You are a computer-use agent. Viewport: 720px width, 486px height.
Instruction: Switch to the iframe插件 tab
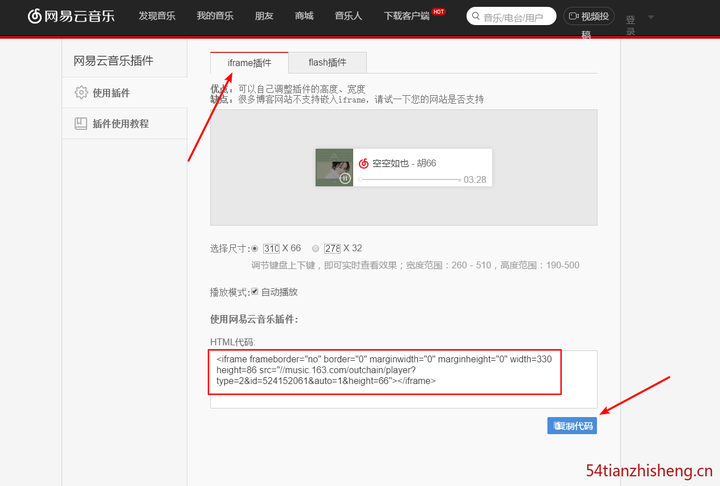(249, 63)
